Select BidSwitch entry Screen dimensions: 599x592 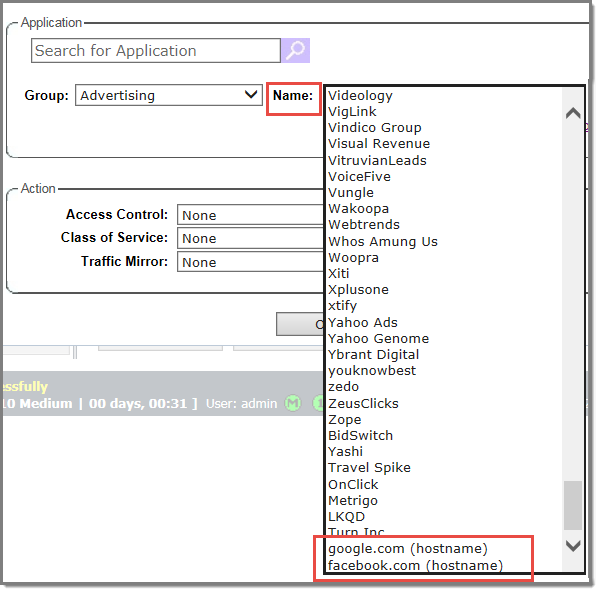pyautogui.click(x=361, y=435)
